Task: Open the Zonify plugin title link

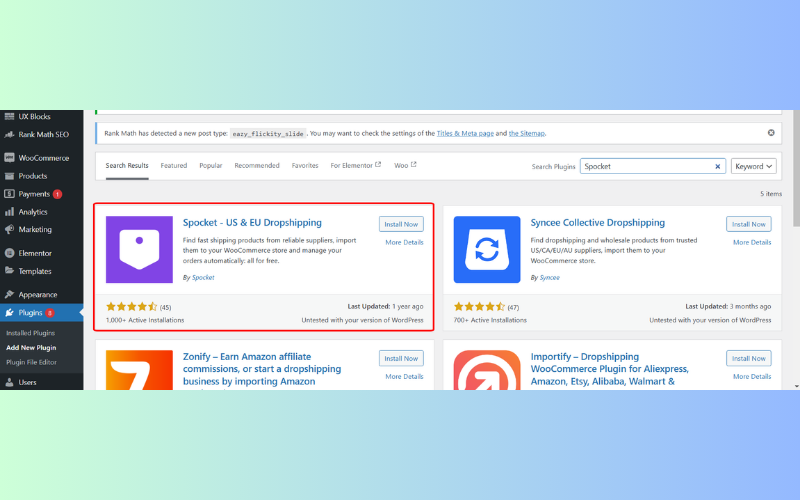Action: point(262,369)
